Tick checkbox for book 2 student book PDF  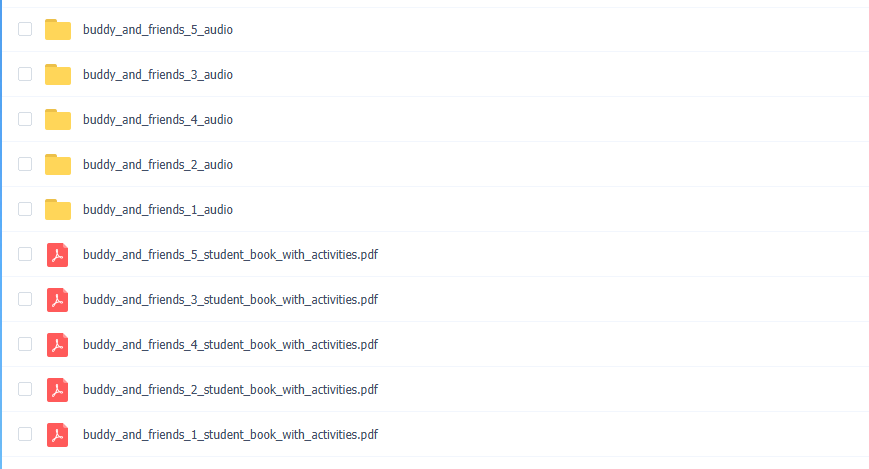point(25,389)
